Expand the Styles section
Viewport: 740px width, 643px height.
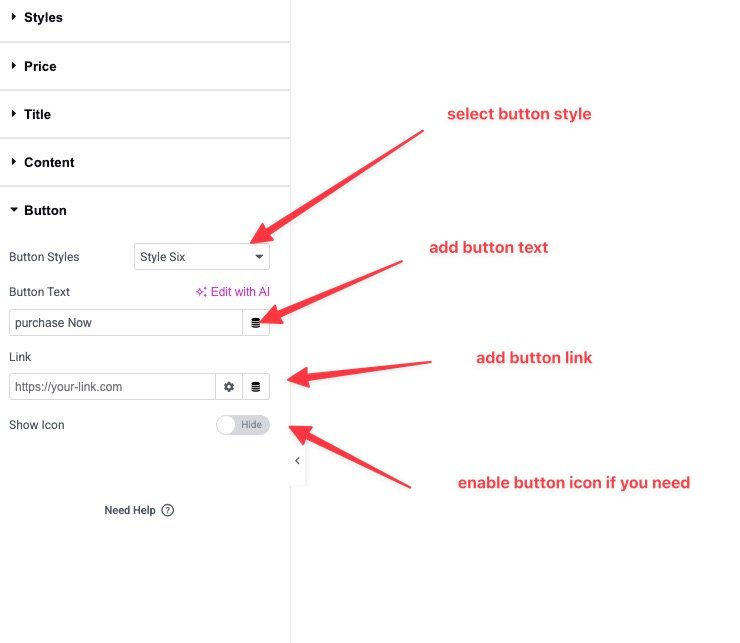43,18
